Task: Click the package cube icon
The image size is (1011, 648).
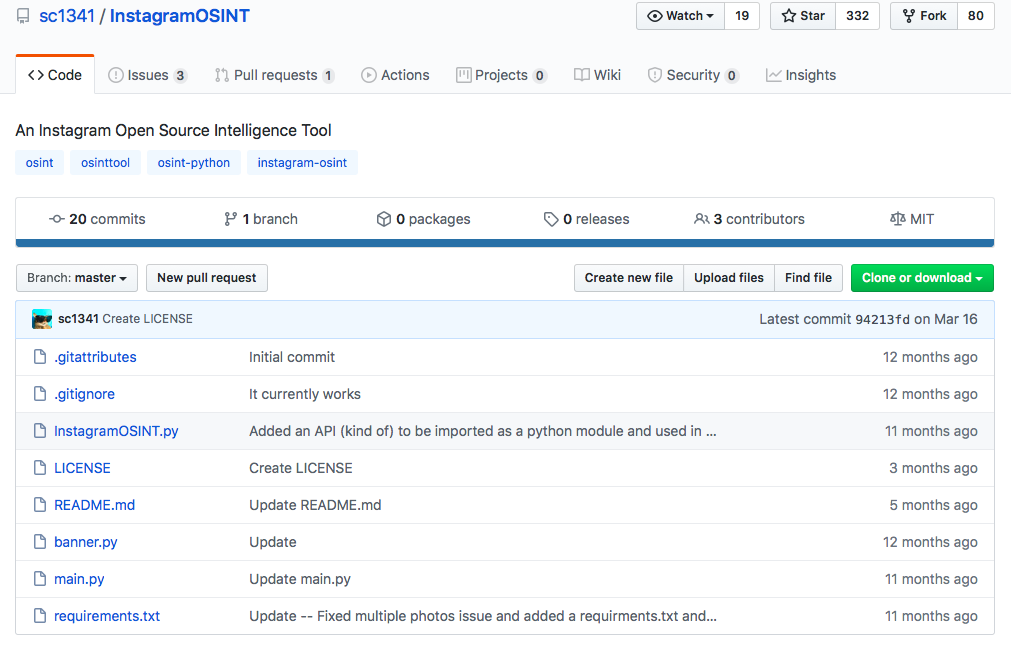Action: tap(384, 219)
